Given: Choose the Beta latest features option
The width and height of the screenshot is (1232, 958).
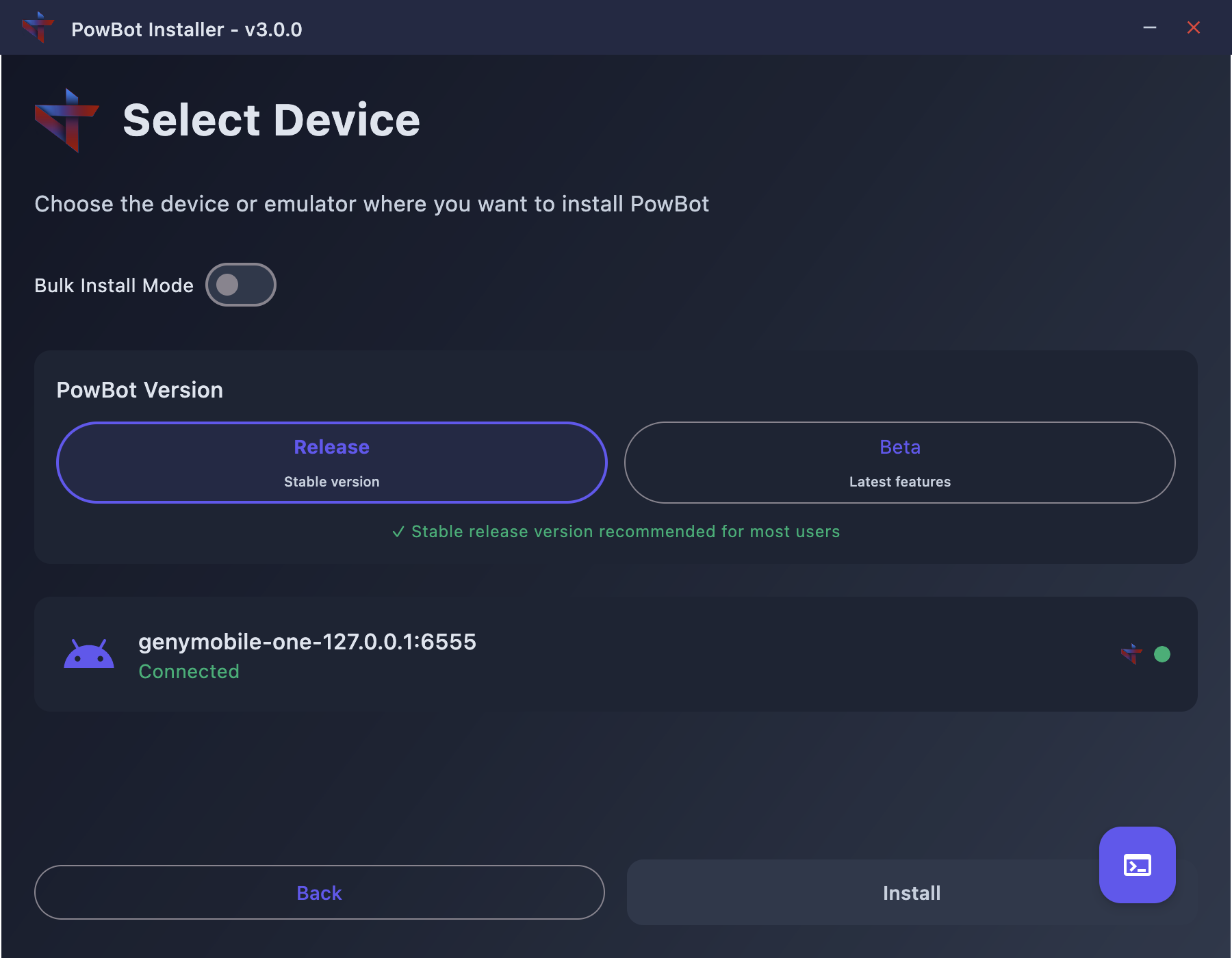Looking at the screenshot, I should click(x=899, y=463).
